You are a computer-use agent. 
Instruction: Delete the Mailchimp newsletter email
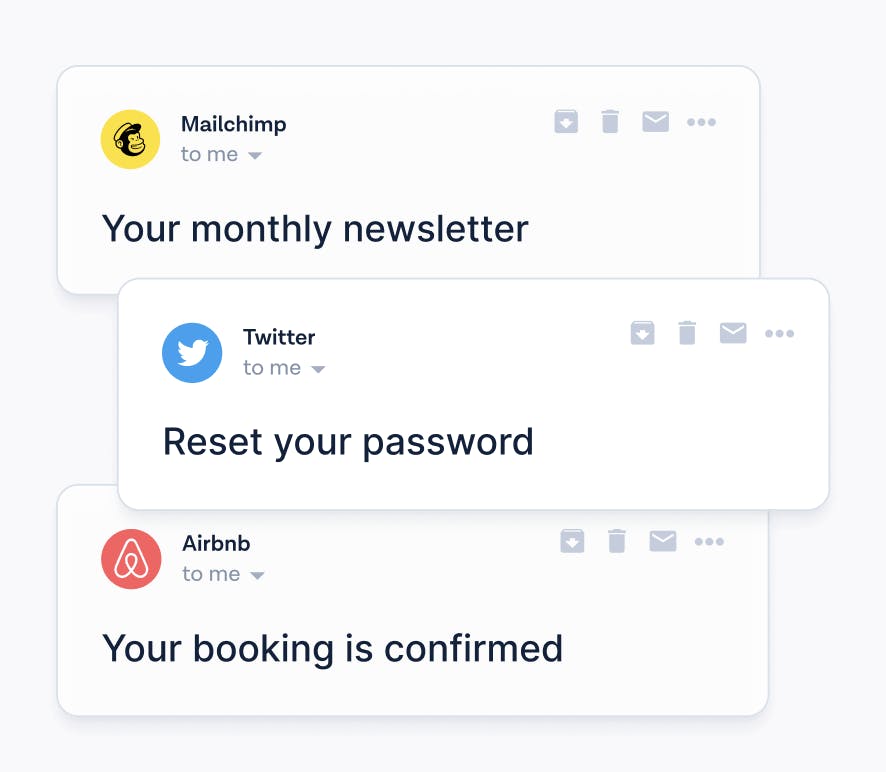[610, 122]
